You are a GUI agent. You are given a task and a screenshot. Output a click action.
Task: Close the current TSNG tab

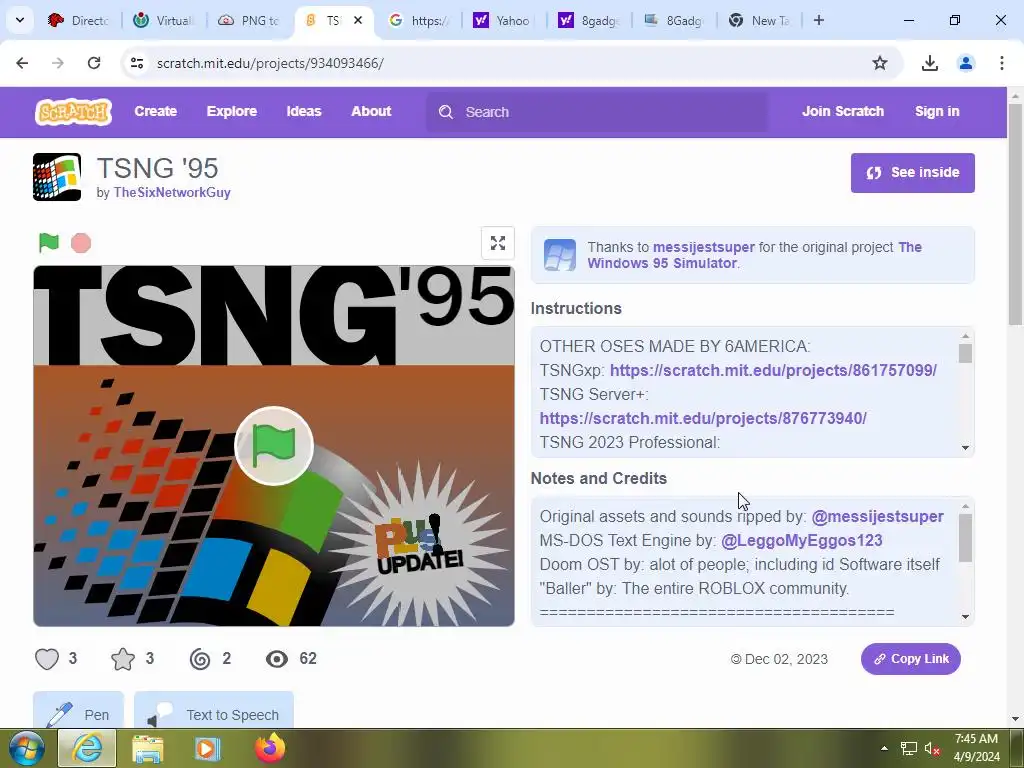coord(358,20)
